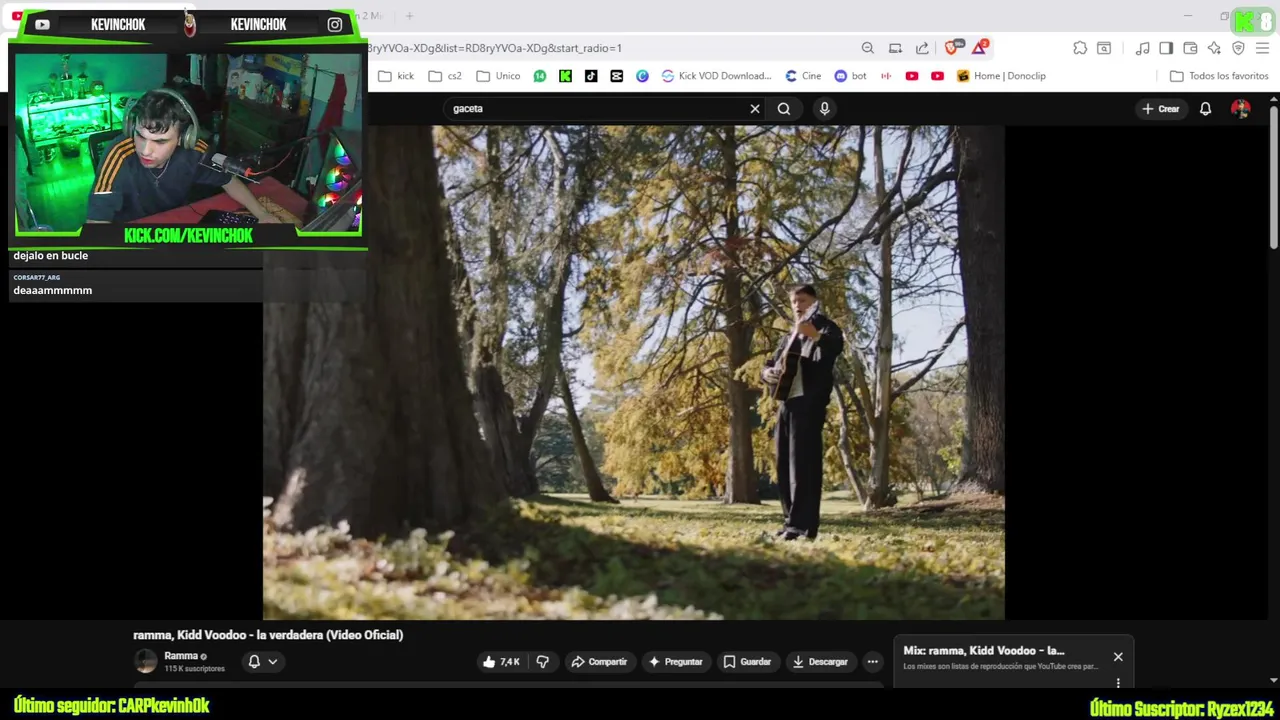Open the bot Discord bookmark
Viewport: 1280px width, 720px height.
(x=851, y=76)
